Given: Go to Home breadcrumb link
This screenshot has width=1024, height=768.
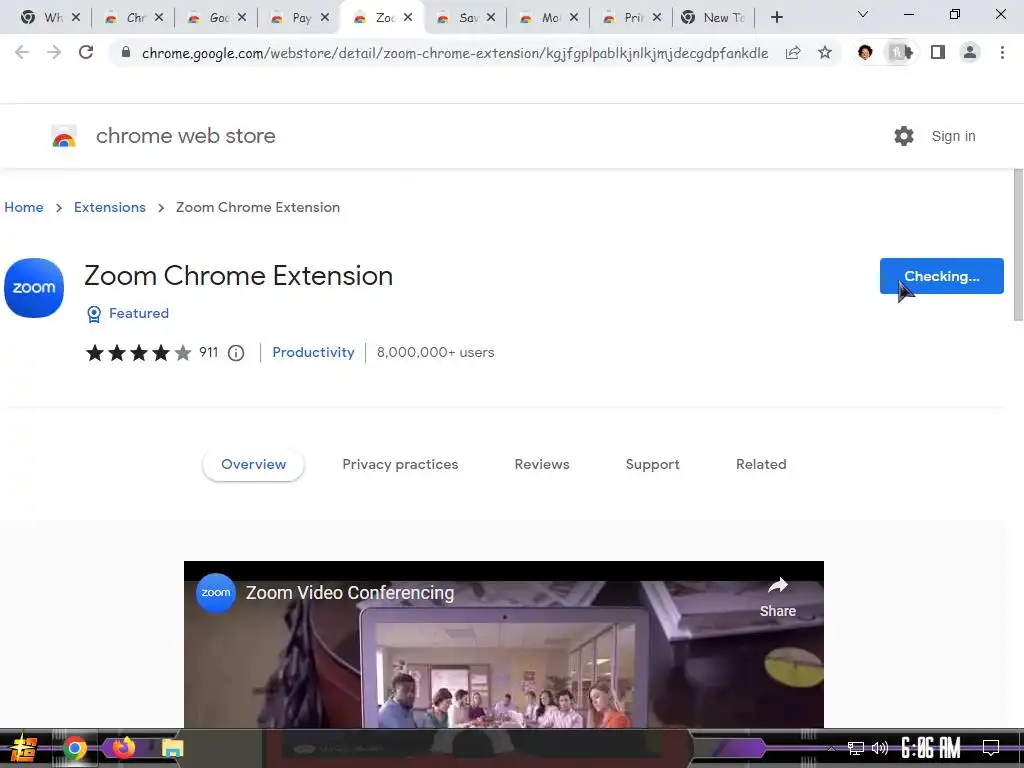Looking at the screenshot, I should [24, 207].
